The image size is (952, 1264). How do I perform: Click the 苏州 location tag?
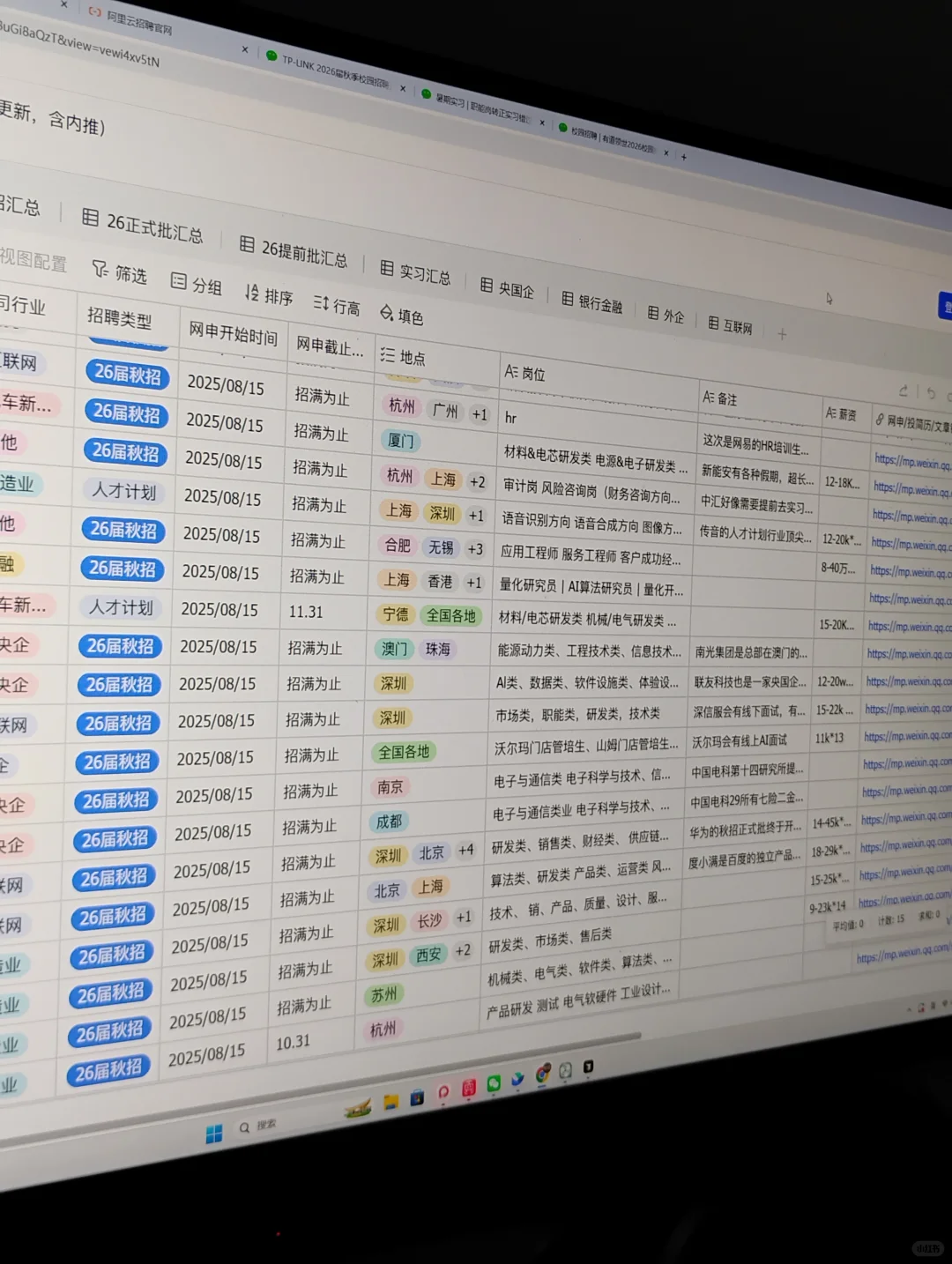383,994
